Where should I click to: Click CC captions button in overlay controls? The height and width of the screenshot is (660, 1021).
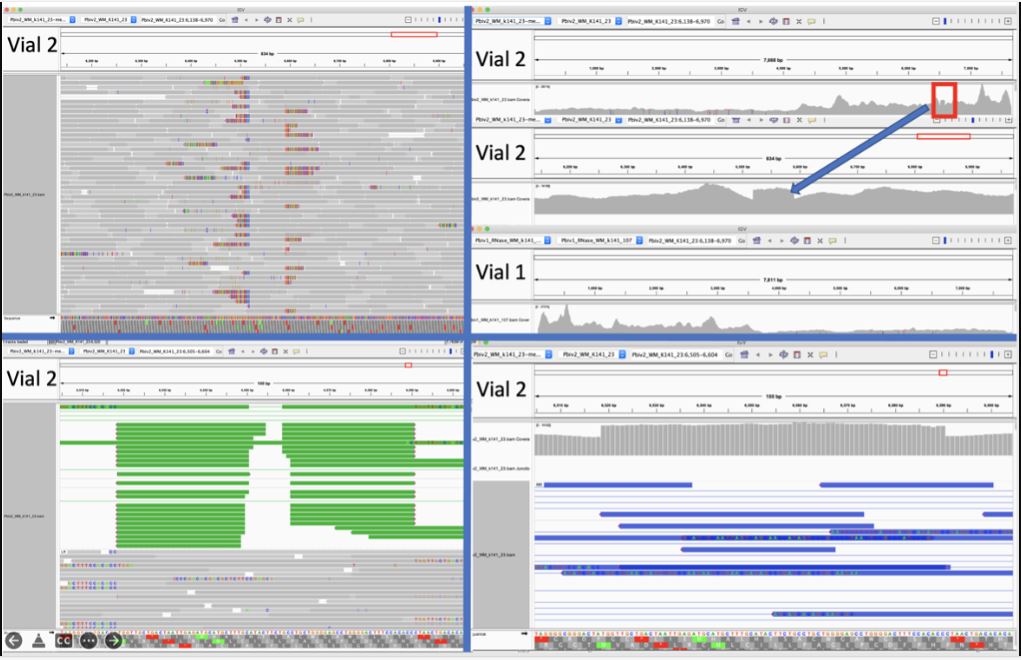[64, 640]
